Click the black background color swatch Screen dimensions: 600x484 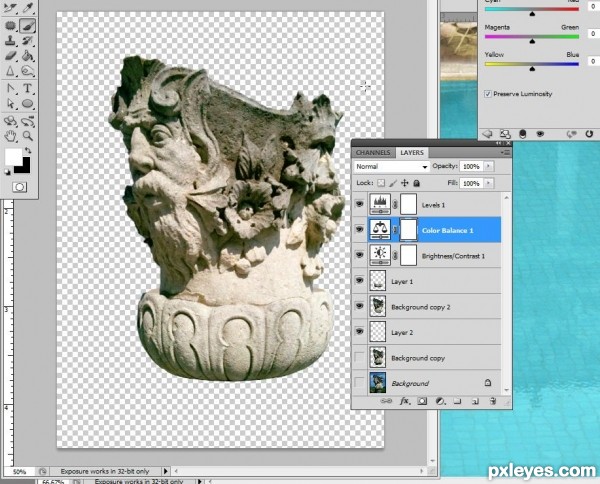tap(24, 167)
